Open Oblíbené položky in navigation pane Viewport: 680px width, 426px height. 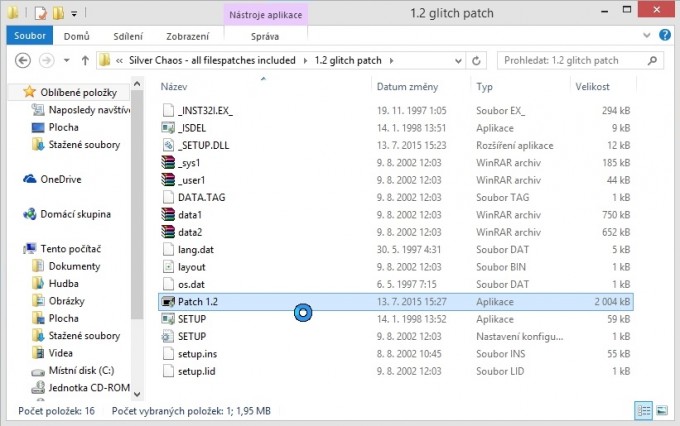(78, 92)
